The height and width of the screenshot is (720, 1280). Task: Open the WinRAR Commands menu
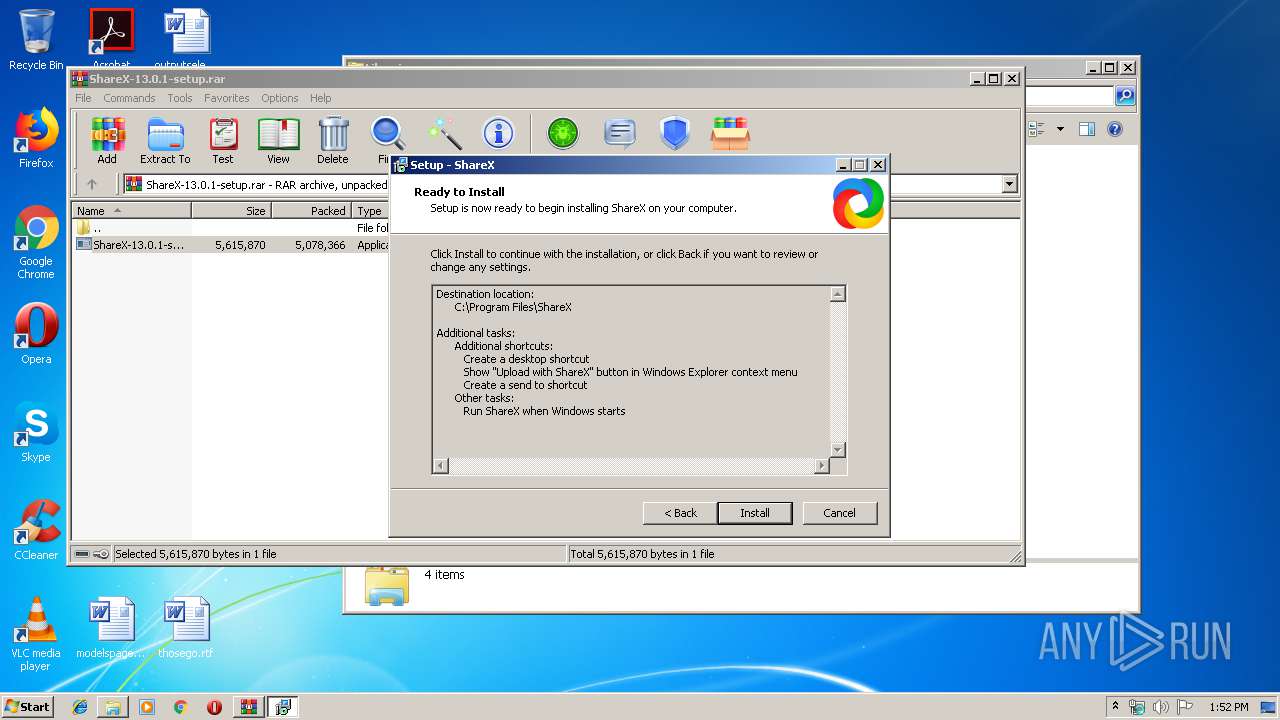129,98
